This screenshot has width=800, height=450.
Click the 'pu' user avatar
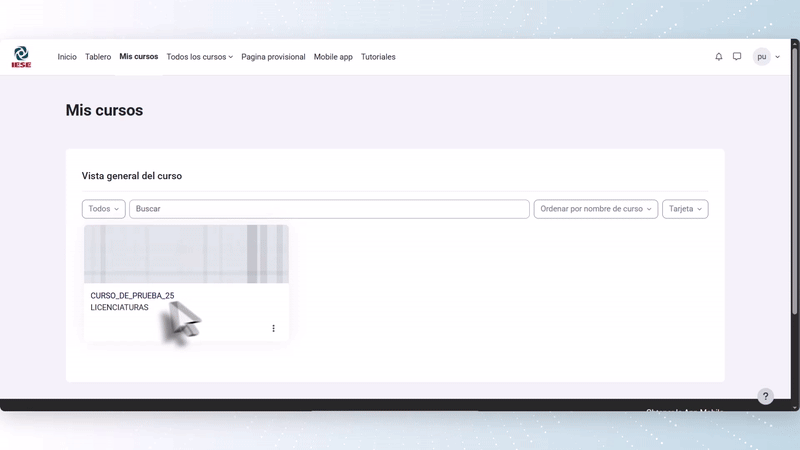tap(761, 57)
